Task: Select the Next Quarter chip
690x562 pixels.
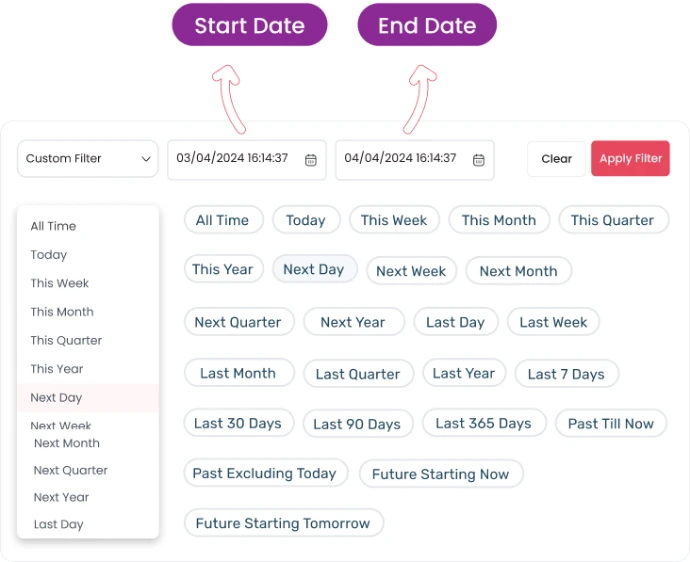Action: (238, 322)
